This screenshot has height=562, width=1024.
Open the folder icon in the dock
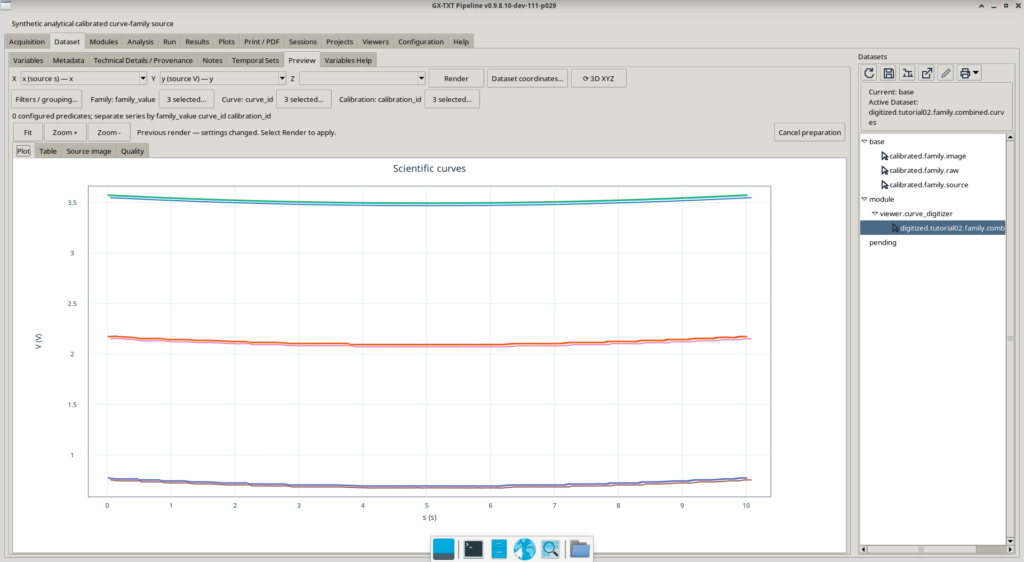point(579,549)
